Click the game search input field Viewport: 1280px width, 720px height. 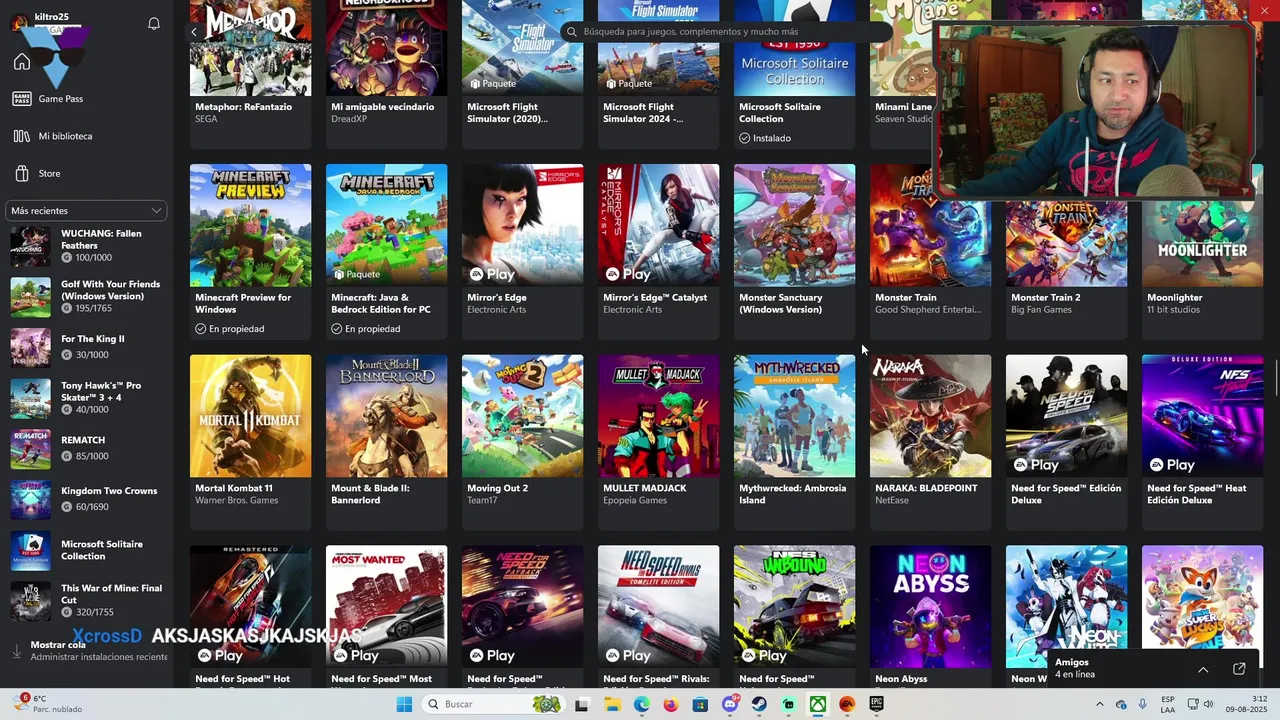point(727,32)
